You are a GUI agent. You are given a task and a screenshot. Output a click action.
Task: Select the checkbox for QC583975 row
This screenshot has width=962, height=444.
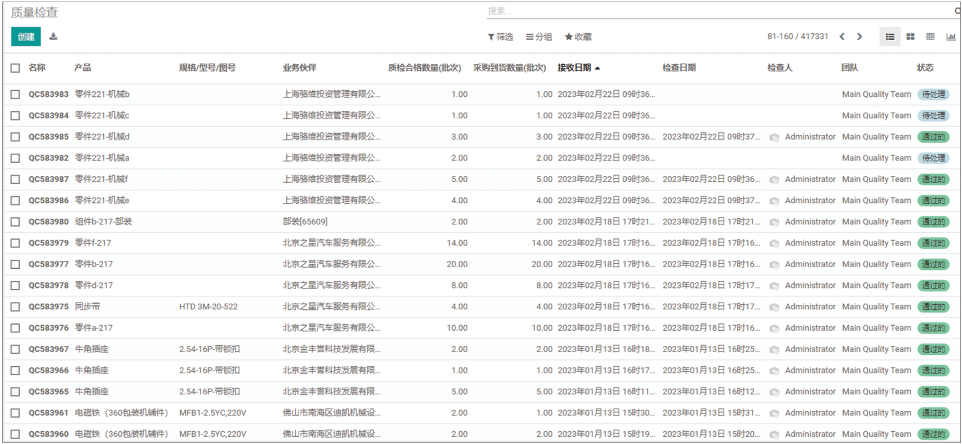(x=15, y=306)
